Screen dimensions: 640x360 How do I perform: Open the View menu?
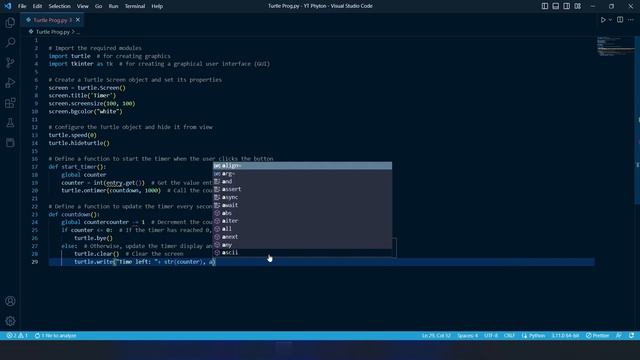pos(82,6)
